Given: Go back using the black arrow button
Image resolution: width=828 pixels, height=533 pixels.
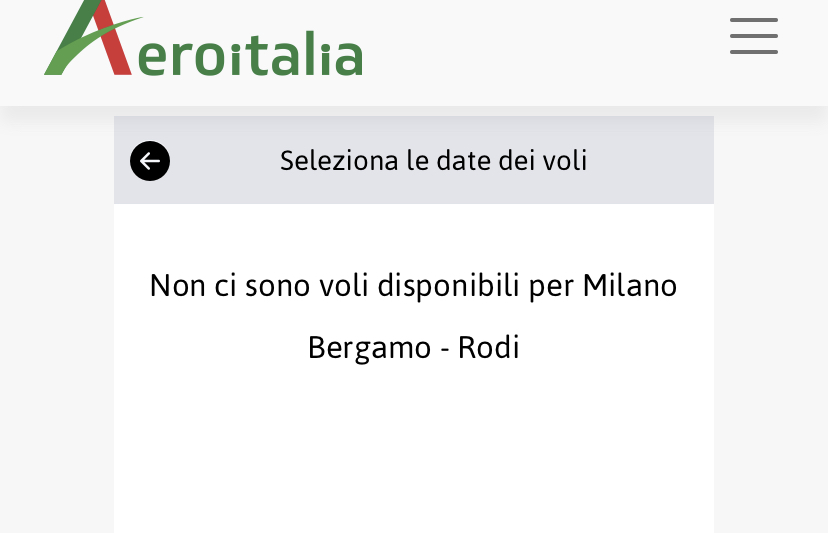Looking at the screenshot, I should pos(150,161).
